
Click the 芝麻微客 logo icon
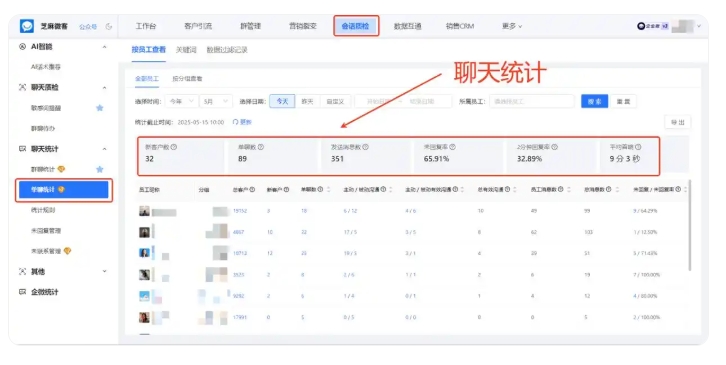[x=27, y=26]
